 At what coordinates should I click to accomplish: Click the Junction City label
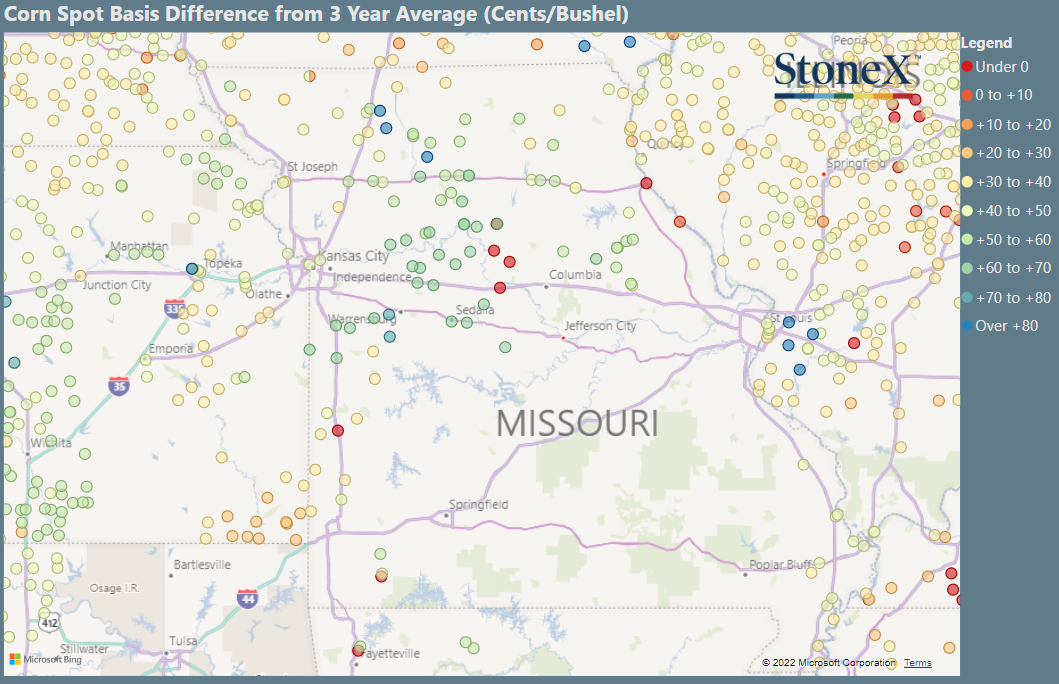point(117,285)
